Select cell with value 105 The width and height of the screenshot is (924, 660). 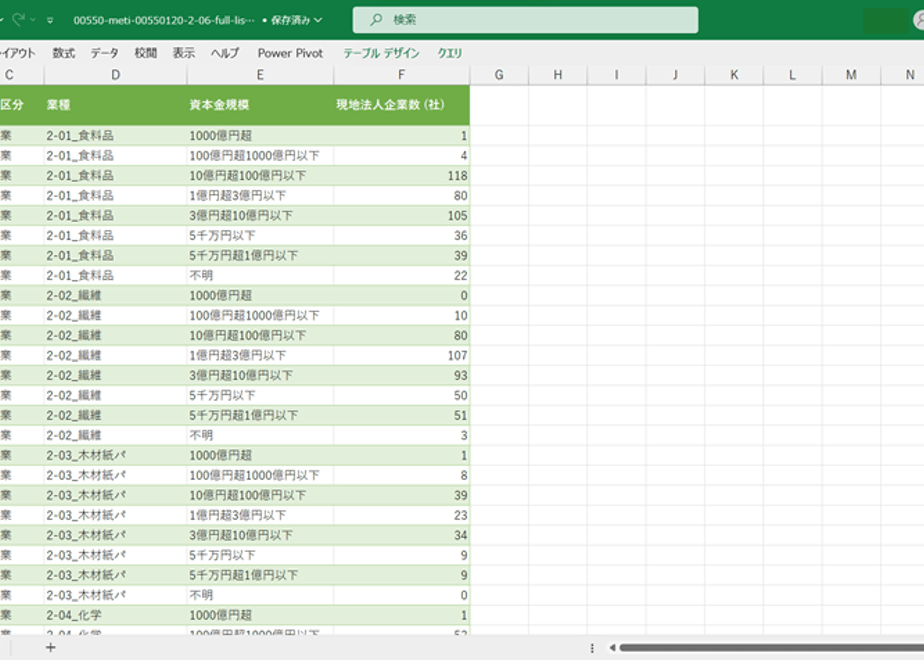click(401, 216)
